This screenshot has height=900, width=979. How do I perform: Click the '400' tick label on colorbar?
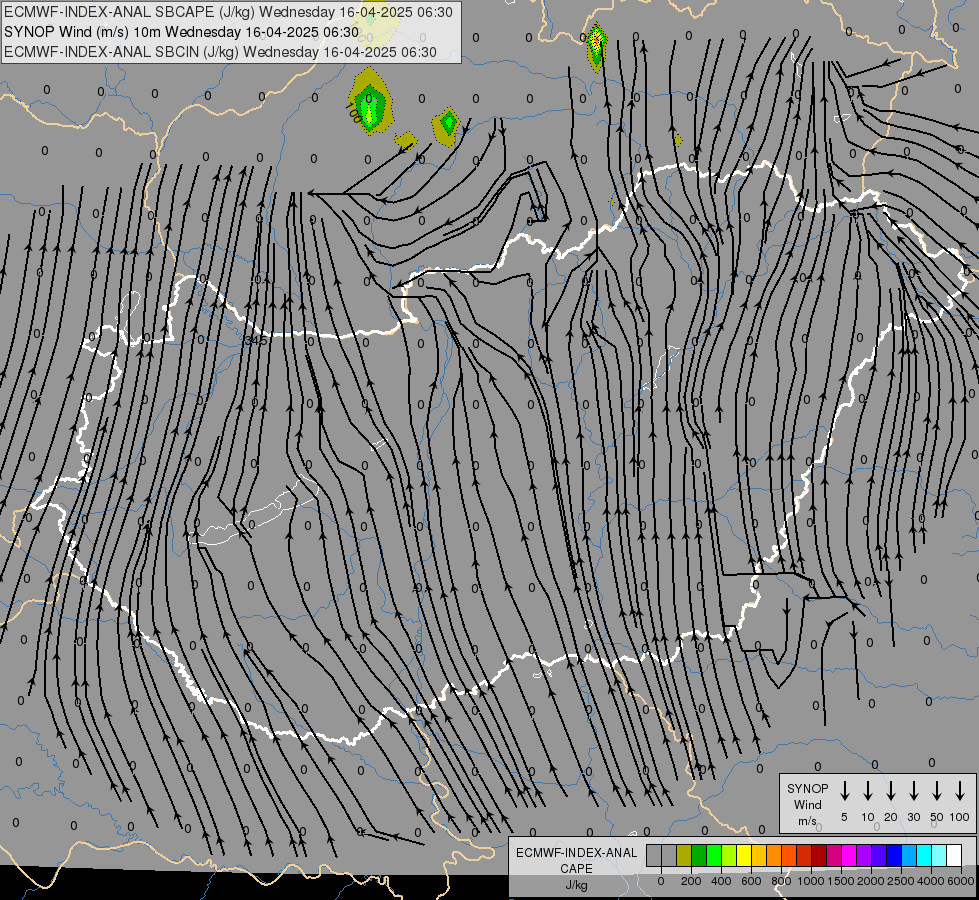(721, 881)
